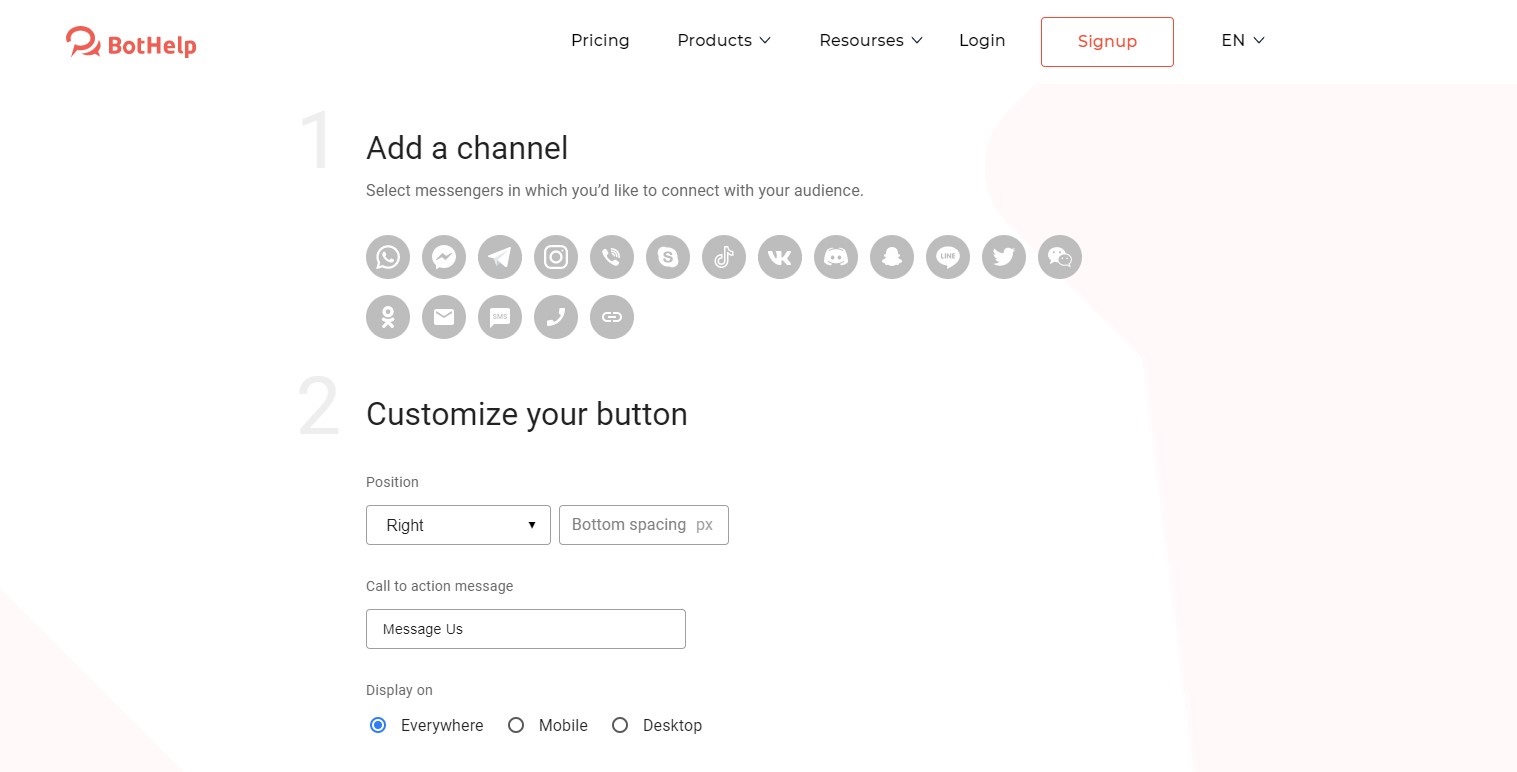Select the Instagram messenger icon
This screenshot has width=1517, height=772.
(x=556, y=257)
